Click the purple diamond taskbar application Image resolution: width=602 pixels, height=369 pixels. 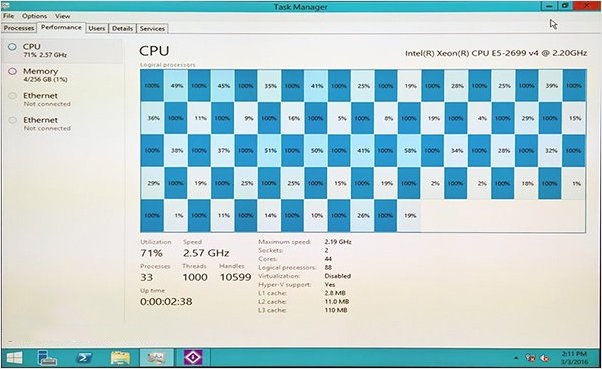point(193,357)
